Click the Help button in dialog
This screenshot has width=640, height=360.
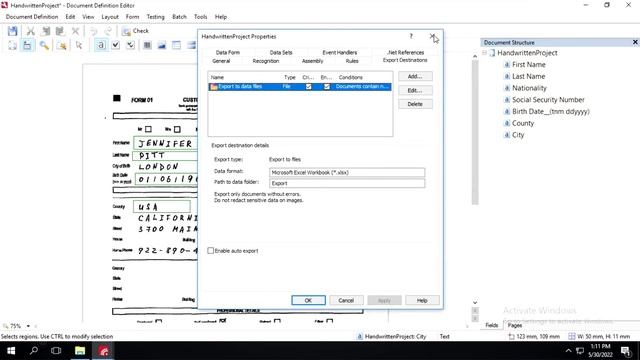[422, 300]
